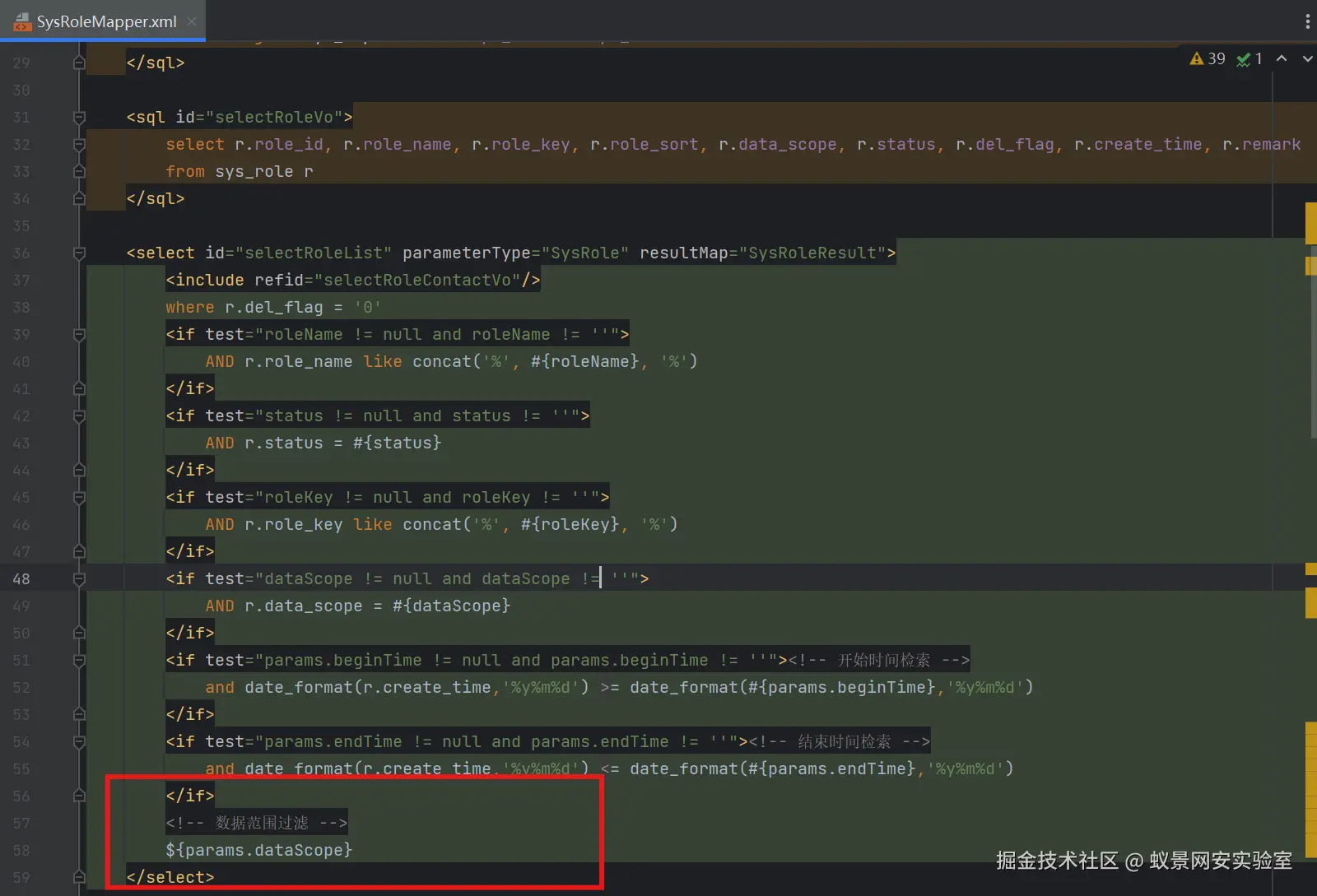The width and height of the screenshot is (1317, 896).
Task: Click "#{roleKey}" on line 46
Action: pos(570,525)
